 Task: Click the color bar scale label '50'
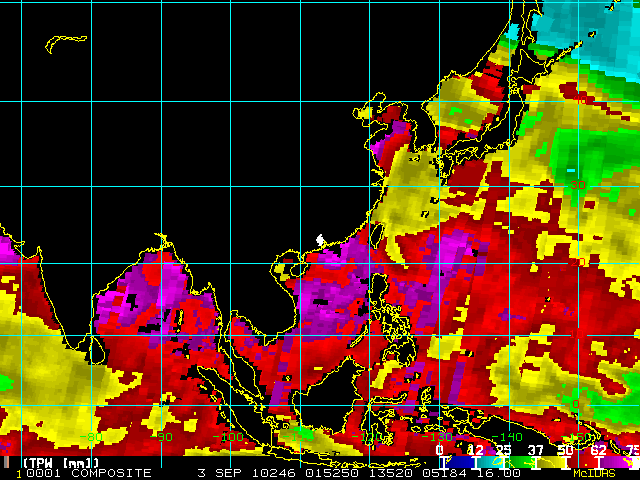click(566, 450)
